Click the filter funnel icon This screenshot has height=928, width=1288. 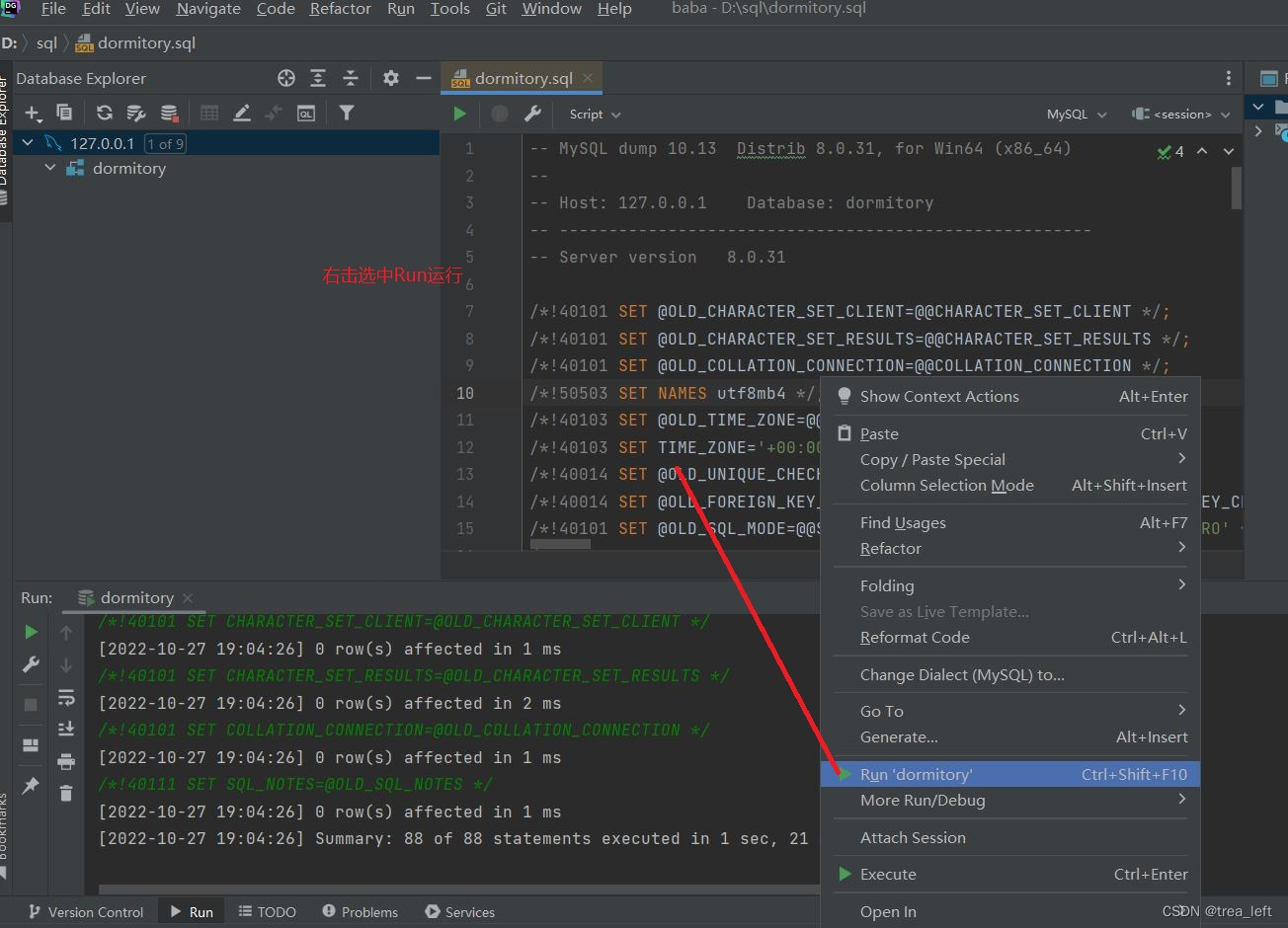[x=347, y=114]
